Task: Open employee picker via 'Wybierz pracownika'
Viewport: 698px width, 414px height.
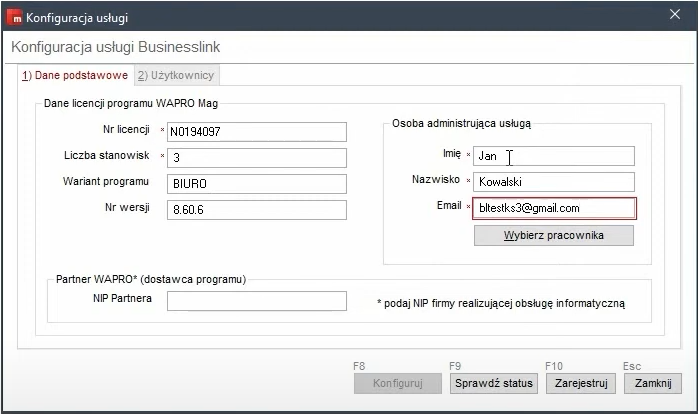Action: point(554,235)
